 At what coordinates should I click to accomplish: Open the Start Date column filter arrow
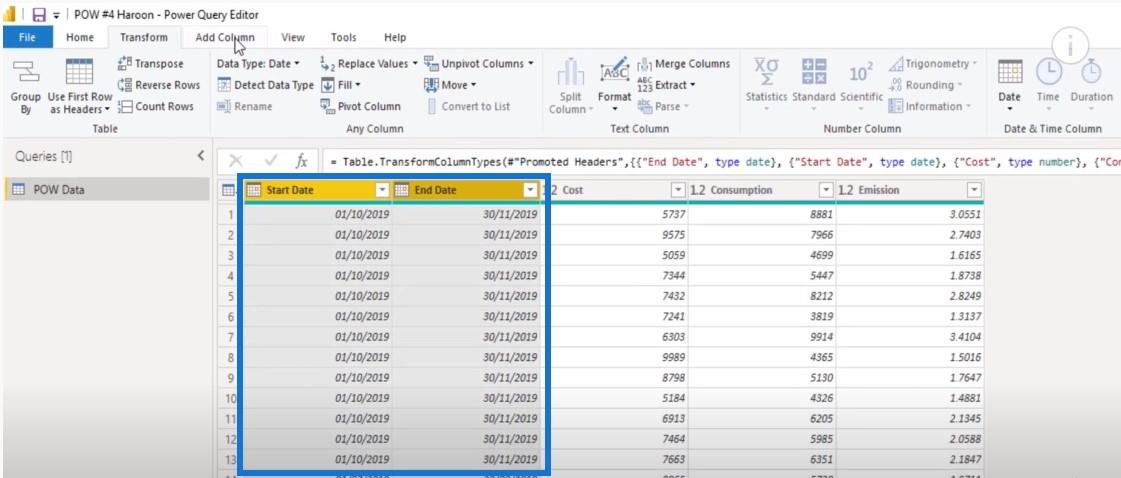[x=382, y=190]
